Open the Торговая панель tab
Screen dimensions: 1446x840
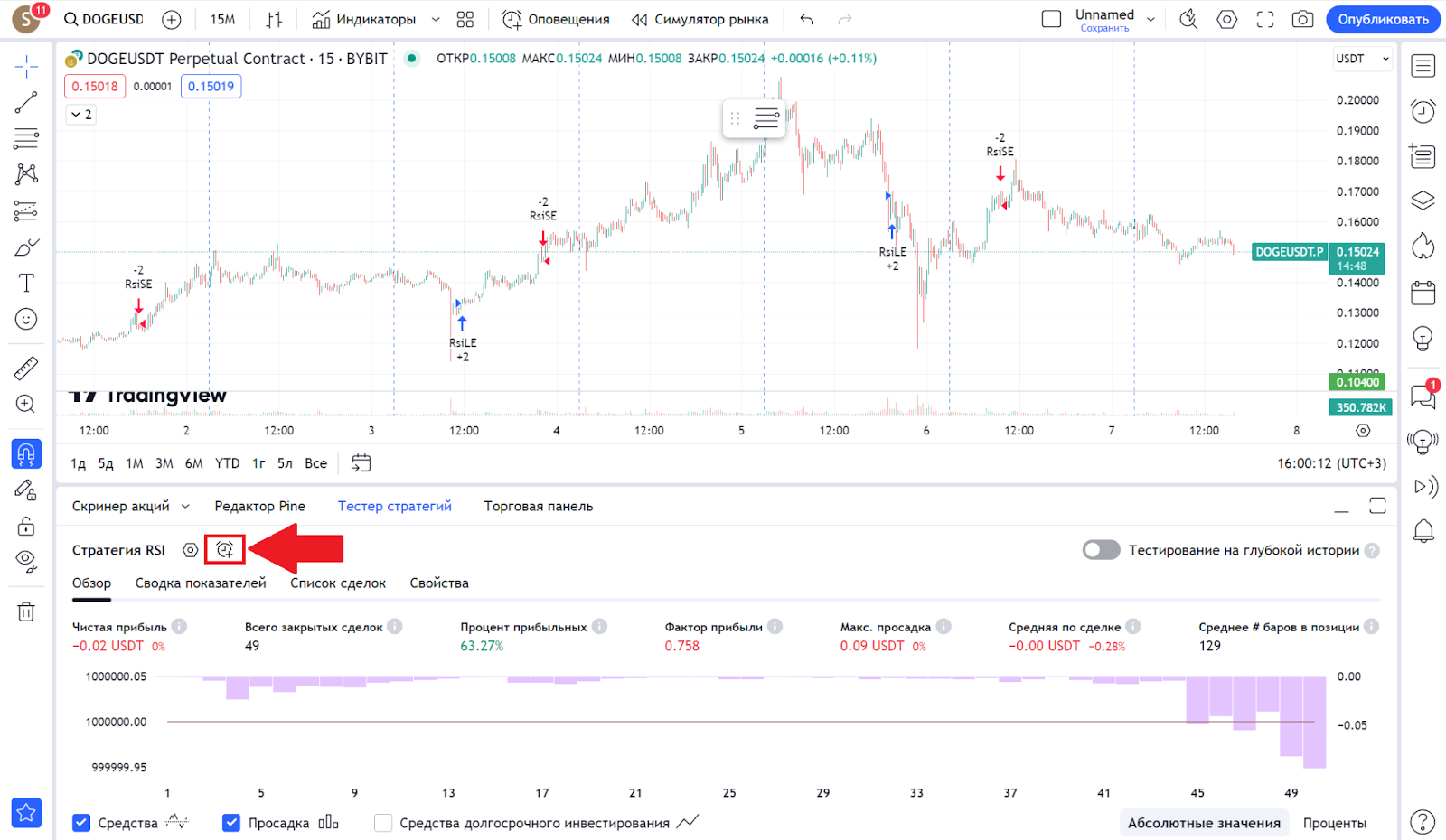tap(539, 506)
